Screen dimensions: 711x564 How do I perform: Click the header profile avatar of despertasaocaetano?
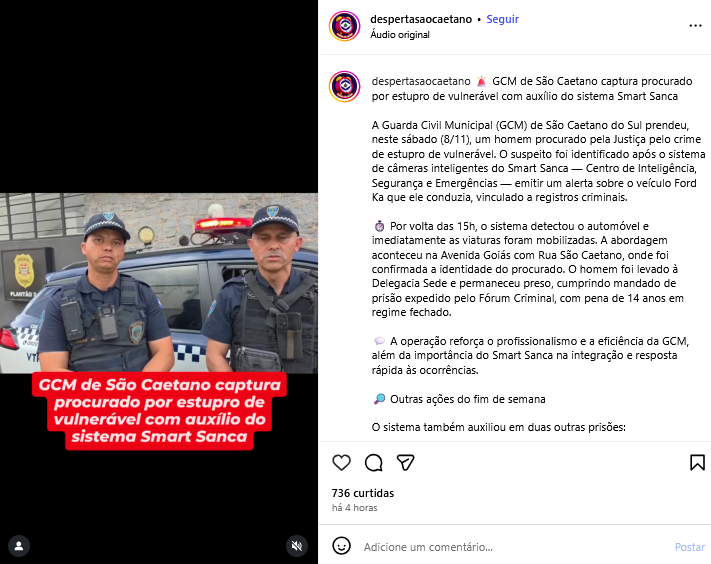coord(345,26)
